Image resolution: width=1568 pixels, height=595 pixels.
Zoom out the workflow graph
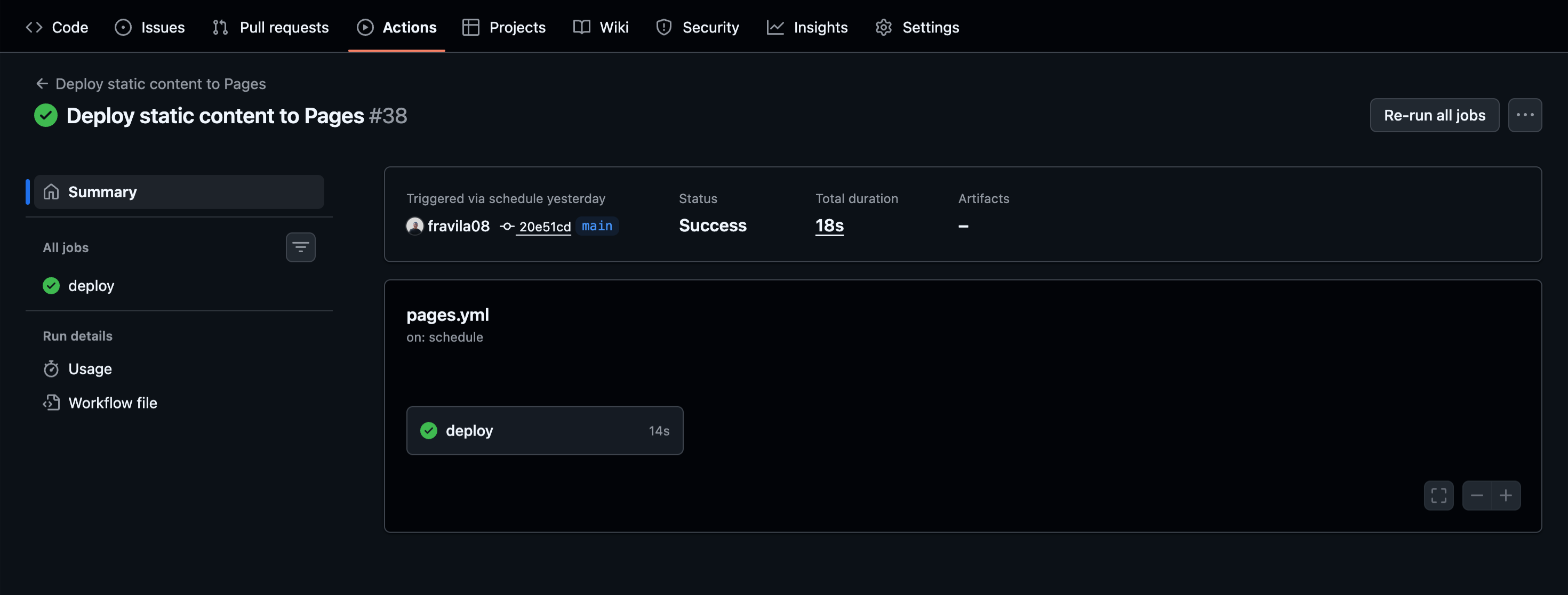coord(1477,495)
